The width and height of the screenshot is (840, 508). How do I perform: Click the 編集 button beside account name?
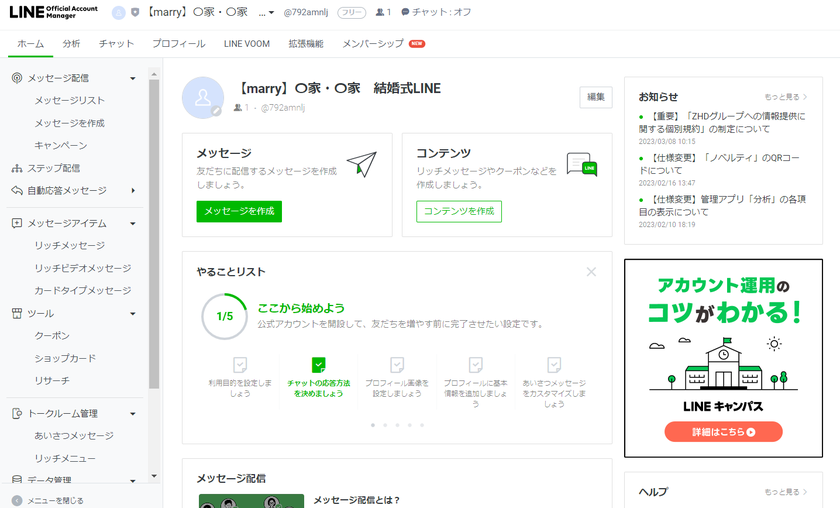click(x=596, y=97)
